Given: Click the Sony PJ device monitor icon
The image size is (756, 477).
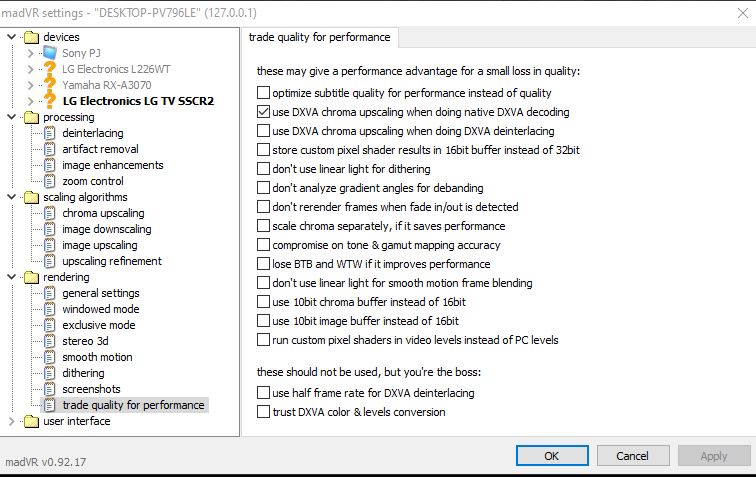Looking at the screenshot, I should coord(50,53).
